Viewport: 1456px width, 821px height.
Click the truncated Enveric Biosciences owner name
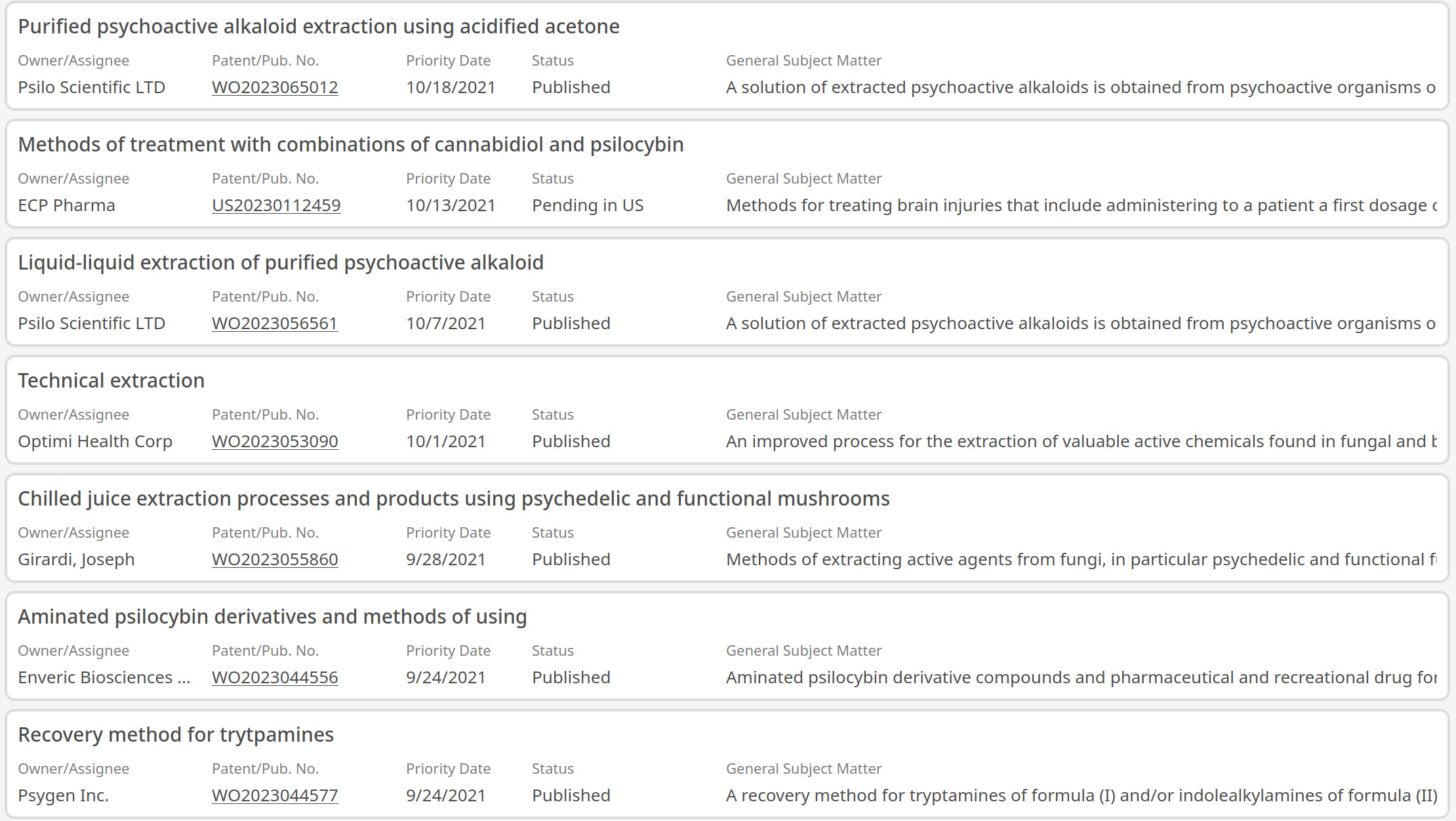[x=104, y=677]
